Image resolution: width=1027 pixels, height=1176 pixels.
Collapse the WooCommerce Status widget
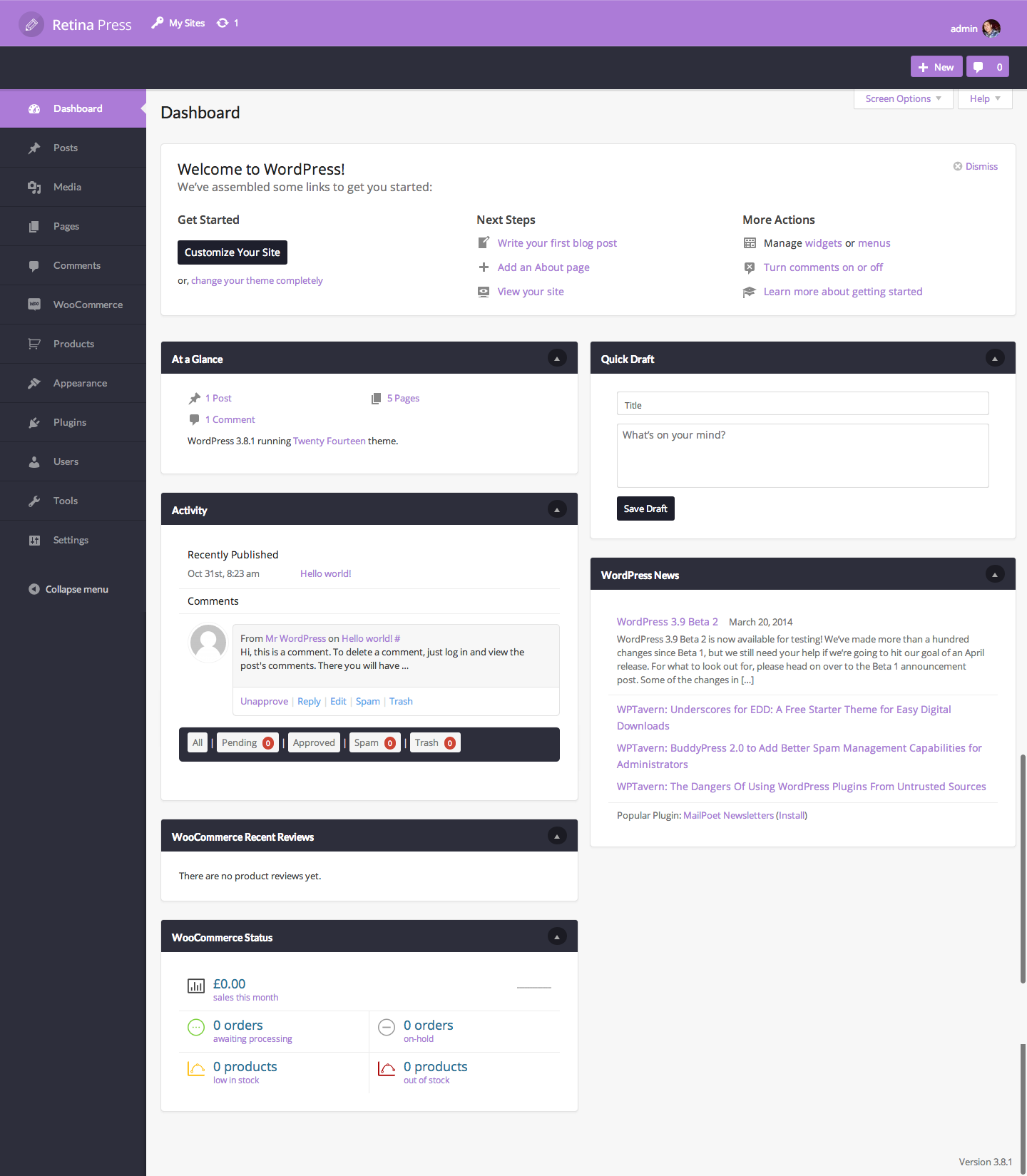(x=557, y=936)
